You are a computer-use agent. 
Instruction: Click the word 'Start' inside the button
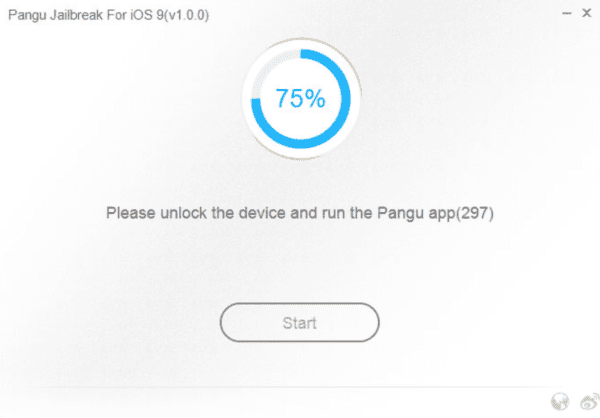point(300,323)
